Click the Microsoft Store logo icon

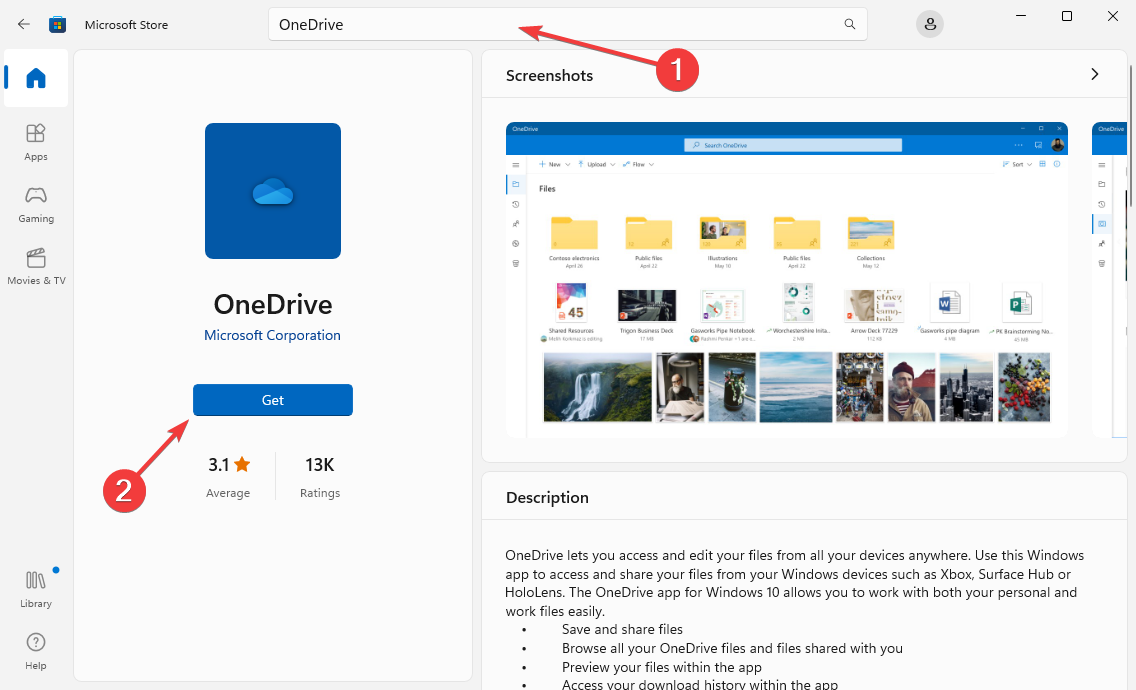pyautogui.click(x=57, y=25)
